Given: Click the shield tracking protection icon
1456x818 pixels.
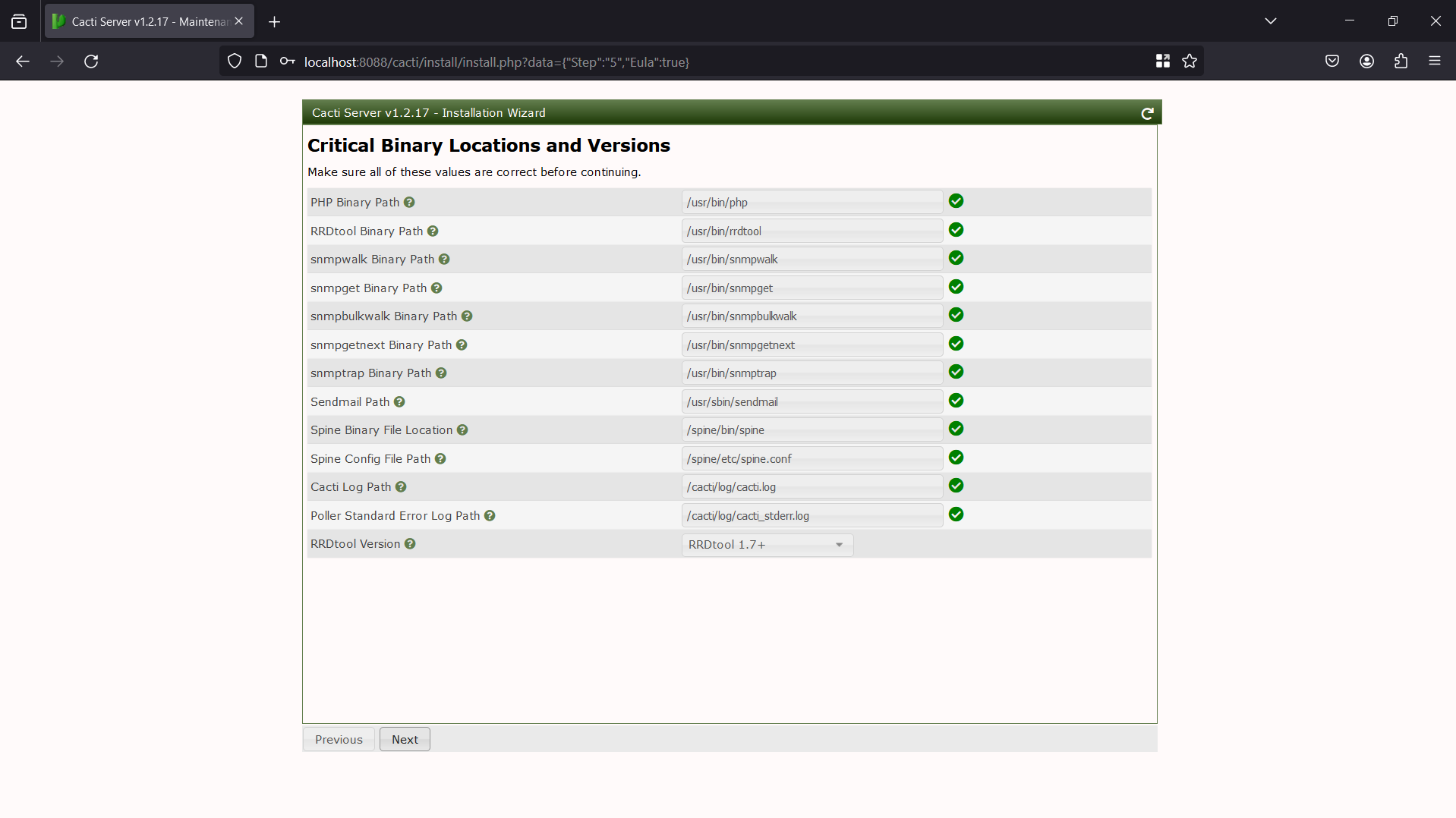Looking at the screenshot, I should pyautogui.click(x=235, y=61).
